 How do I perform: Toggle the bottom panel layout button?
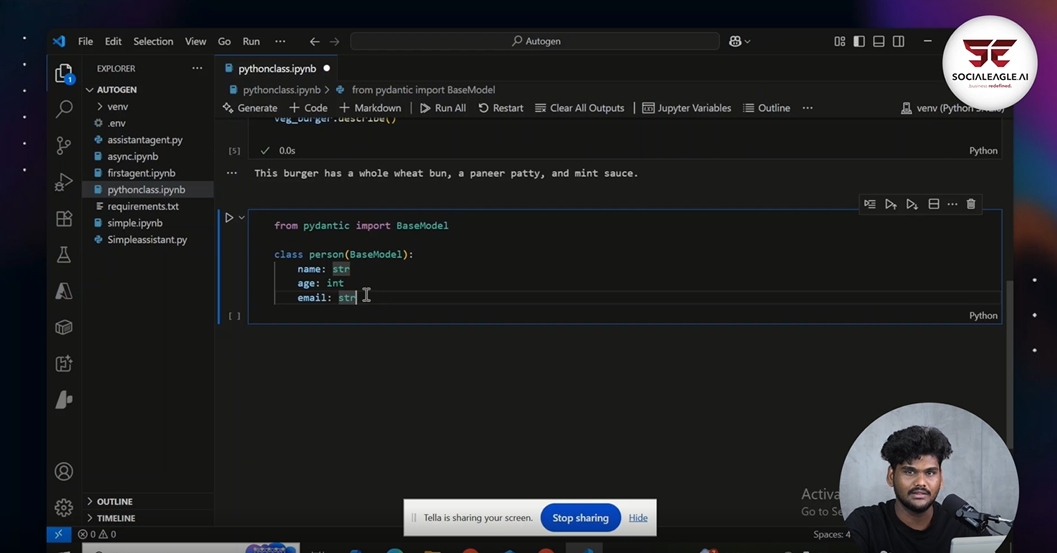(879, 41)
